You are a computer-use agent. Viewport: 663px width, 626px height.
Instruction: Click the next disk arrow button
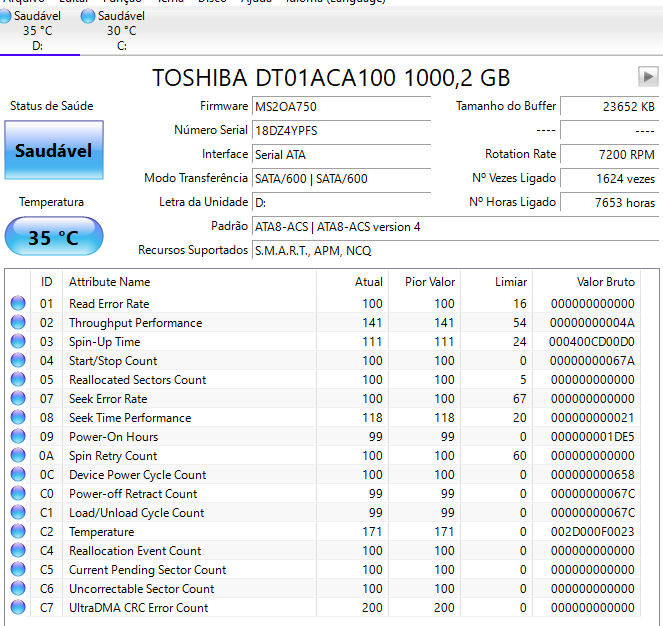click(648, 77)
